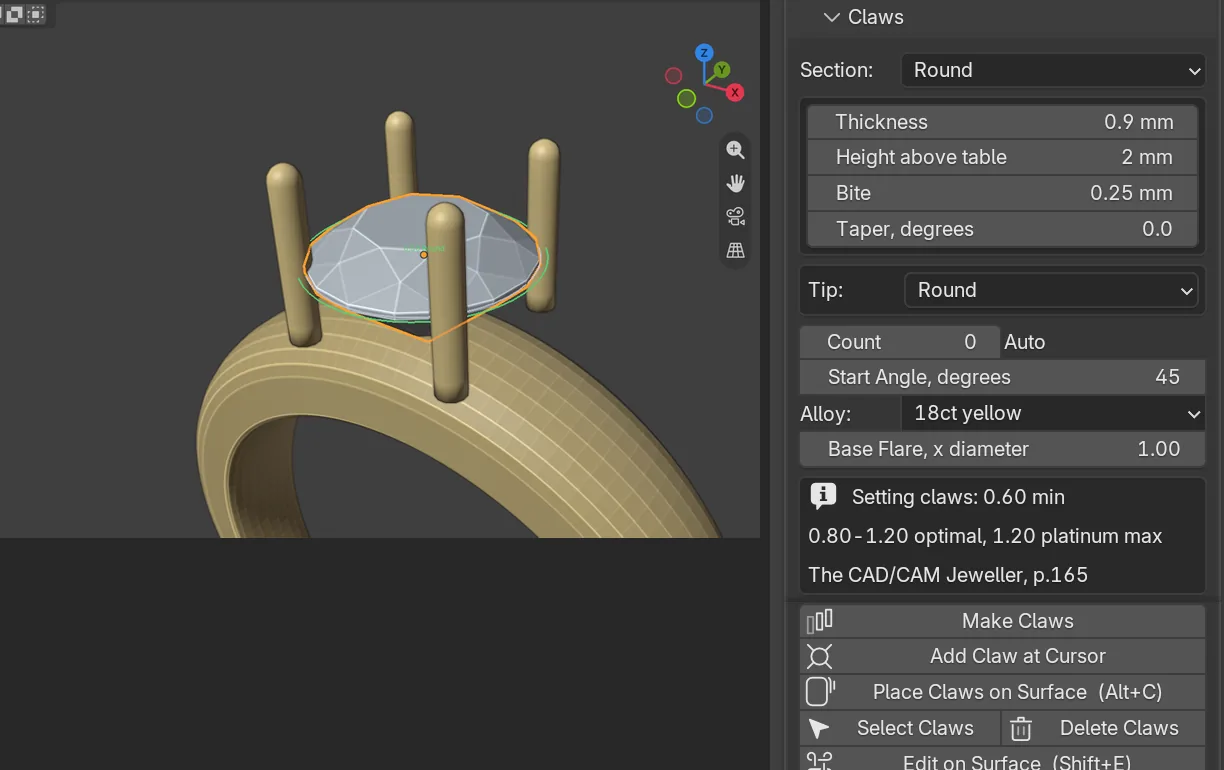
Task: Click the negative Y axis circle on gizmo
Action: [x=686, y=98]
